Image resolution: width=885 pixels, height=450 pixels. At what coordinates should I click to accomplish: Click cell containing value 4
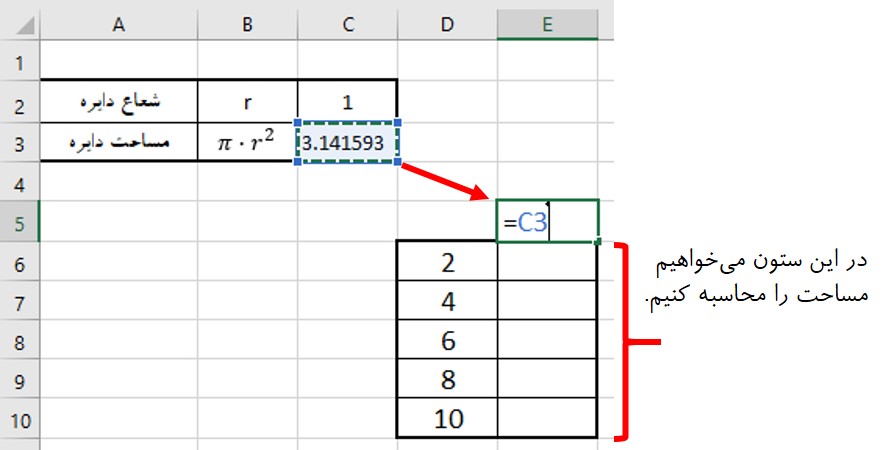pos(448,300)
